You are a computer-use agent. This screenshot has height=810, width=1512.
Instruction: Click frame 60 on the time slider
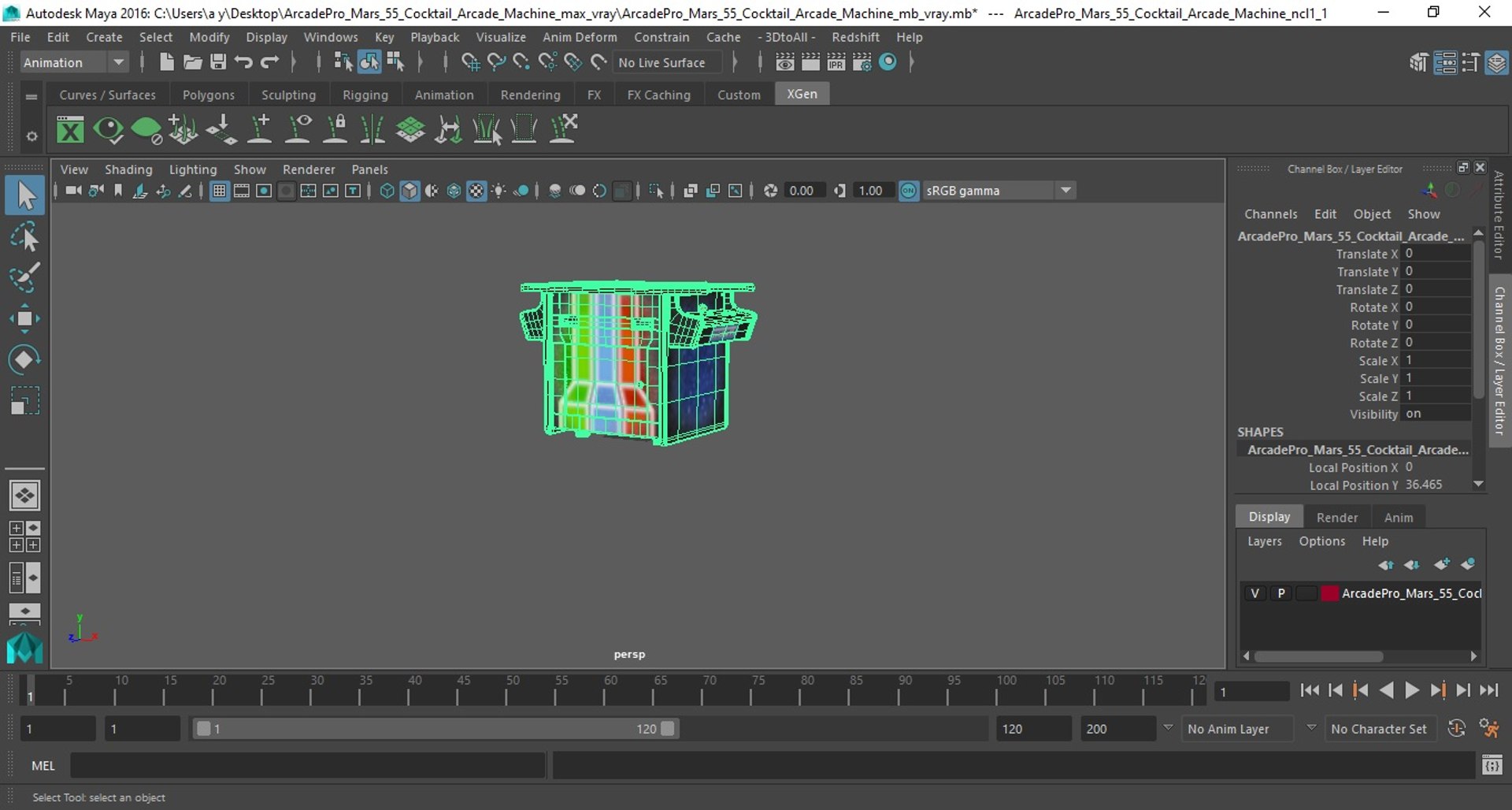click(606, 690)
